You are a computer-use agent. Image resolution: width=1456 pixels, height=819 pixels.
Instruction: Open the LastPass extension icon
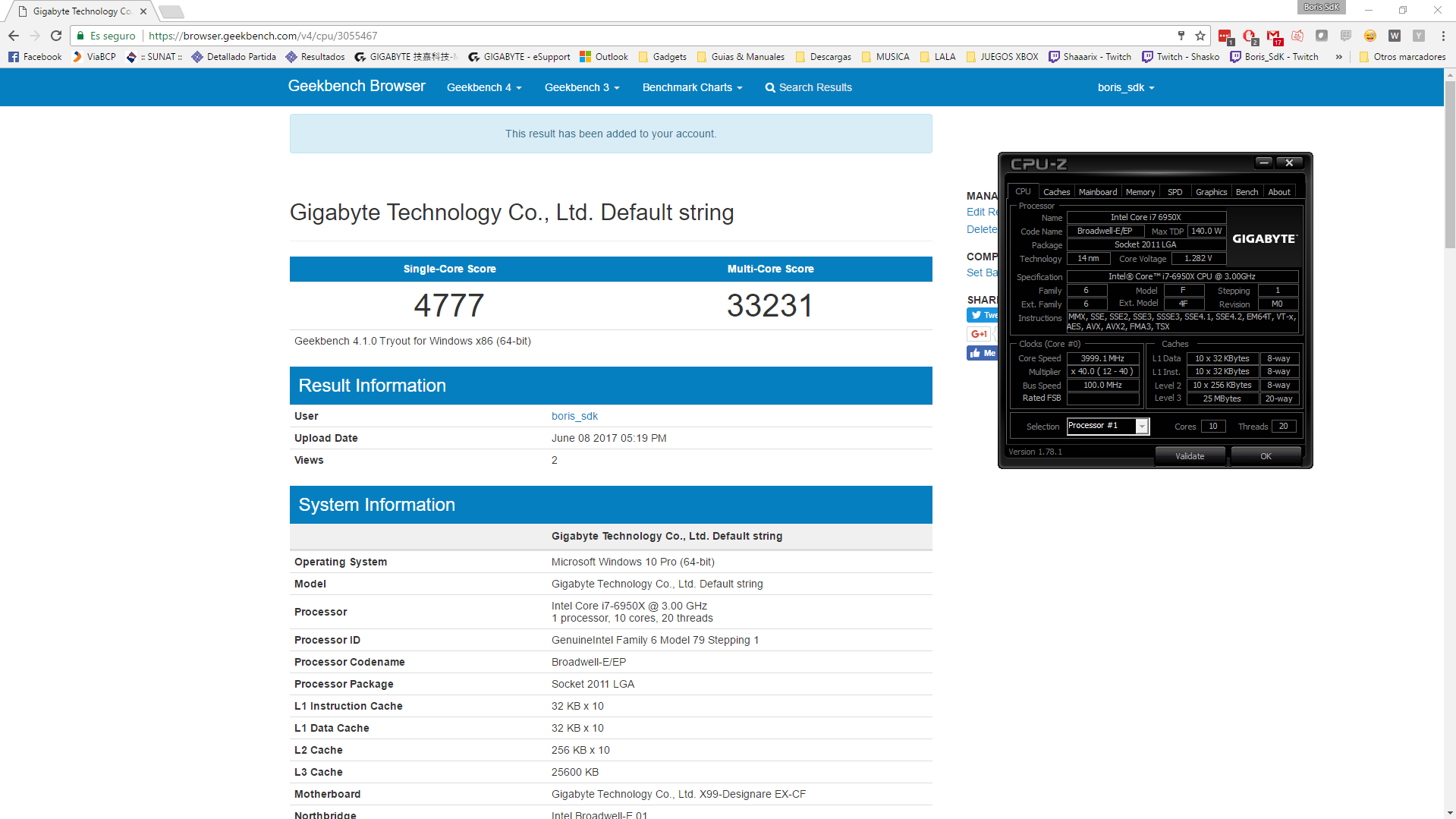click(1225, 36)
